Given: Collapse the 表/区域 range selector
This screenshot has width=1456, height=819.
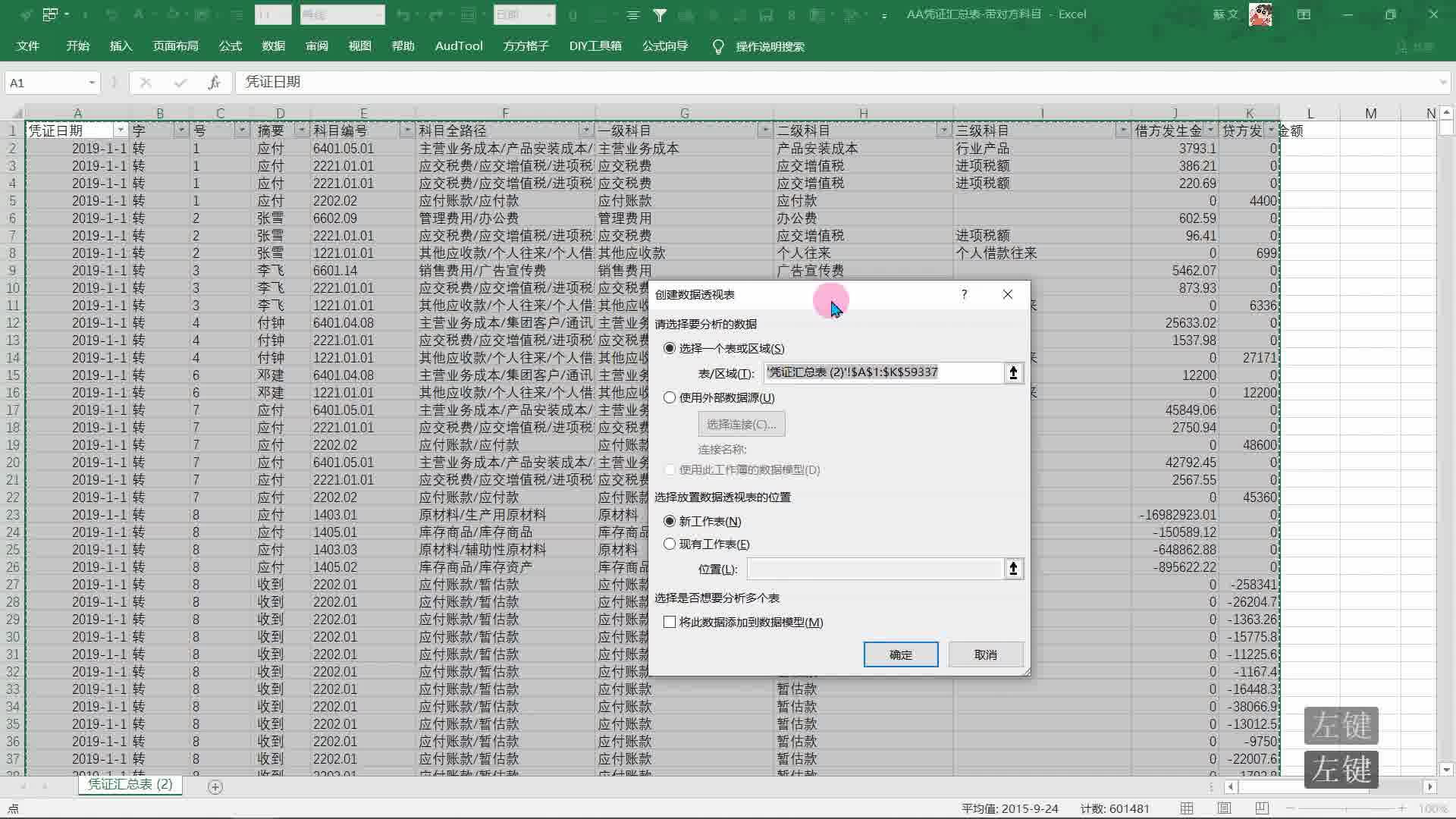Looking at the screenshot, I should [x=1013, y=372].
